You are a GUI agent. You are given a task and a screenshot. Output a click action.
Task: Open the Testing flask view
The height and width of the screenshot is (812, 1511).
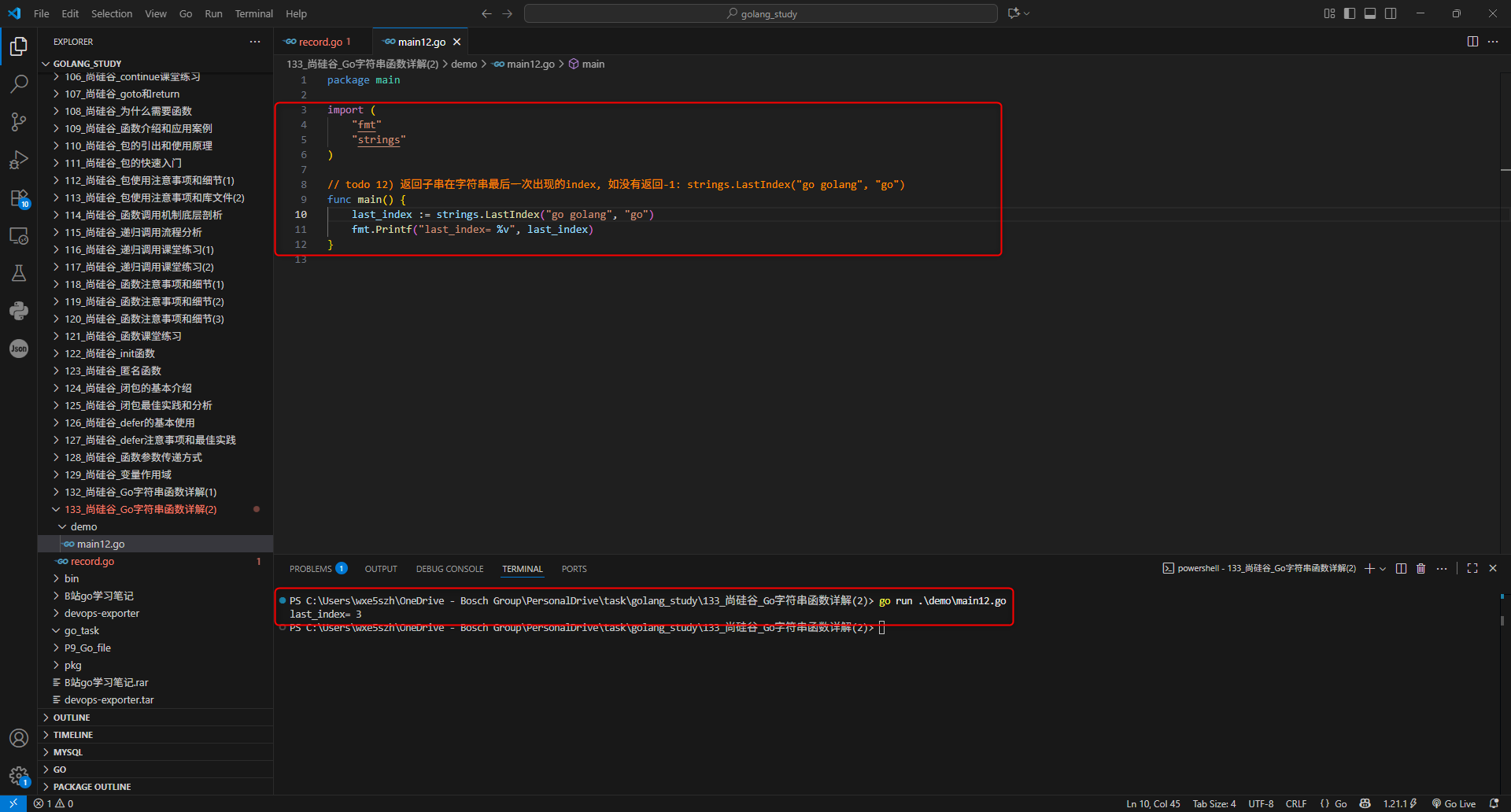click(19, 273)
